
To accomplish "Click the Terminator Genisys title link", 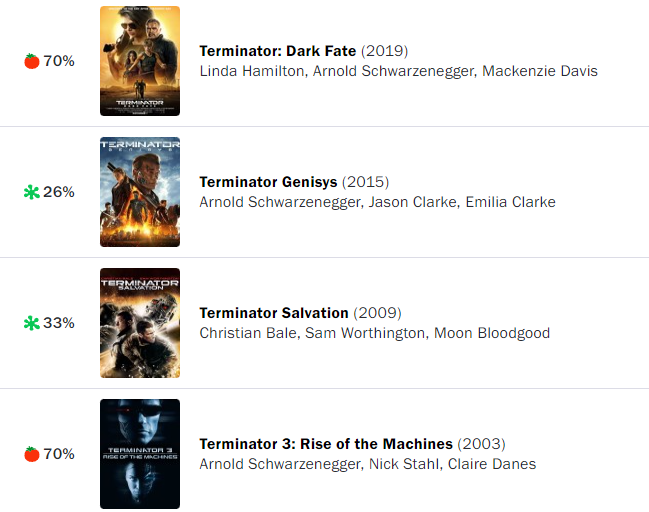I will pyautogui.click(x=269, y=182).
